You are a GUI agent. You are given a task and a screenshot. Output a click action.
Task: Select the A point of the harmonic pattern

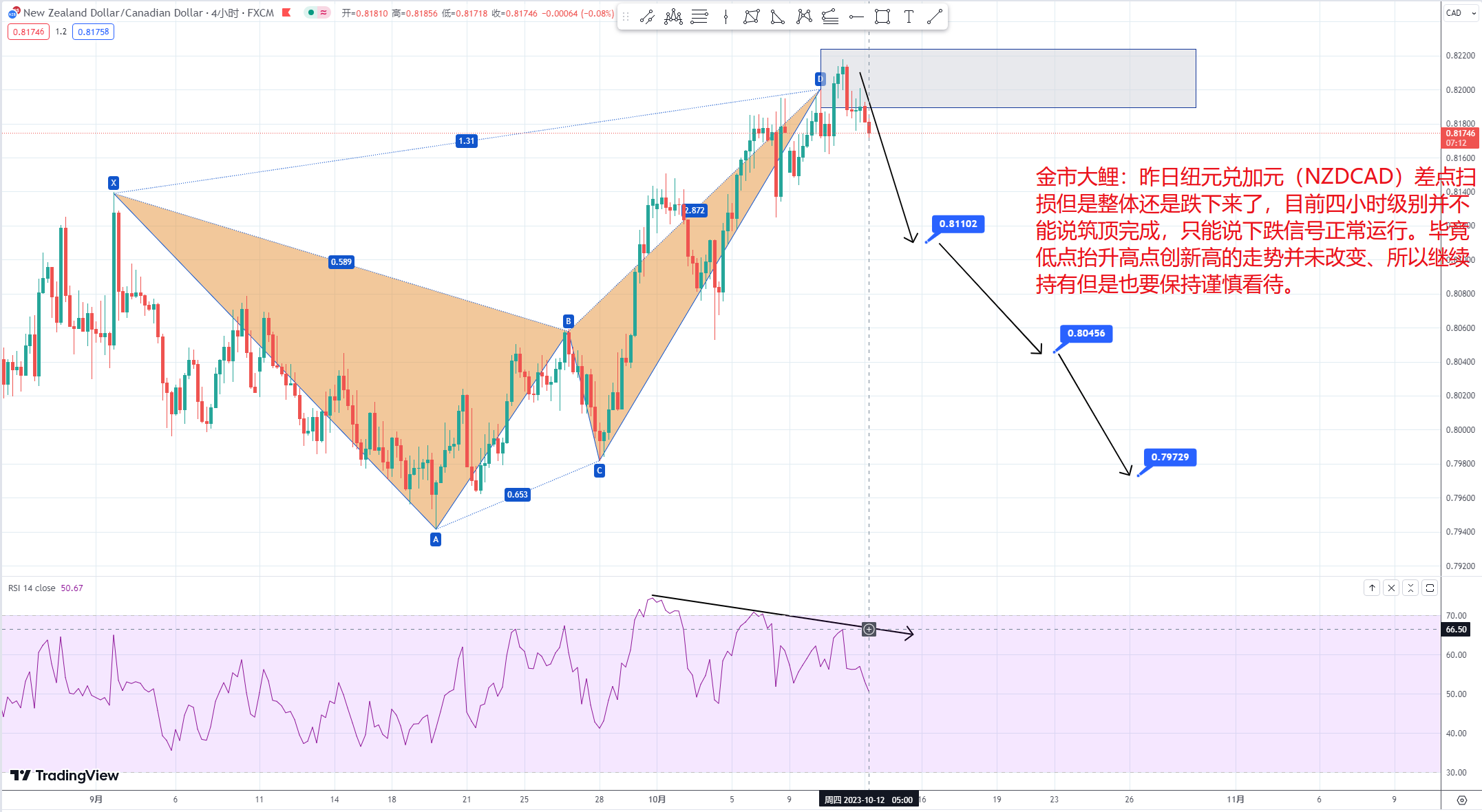point(436,539)
